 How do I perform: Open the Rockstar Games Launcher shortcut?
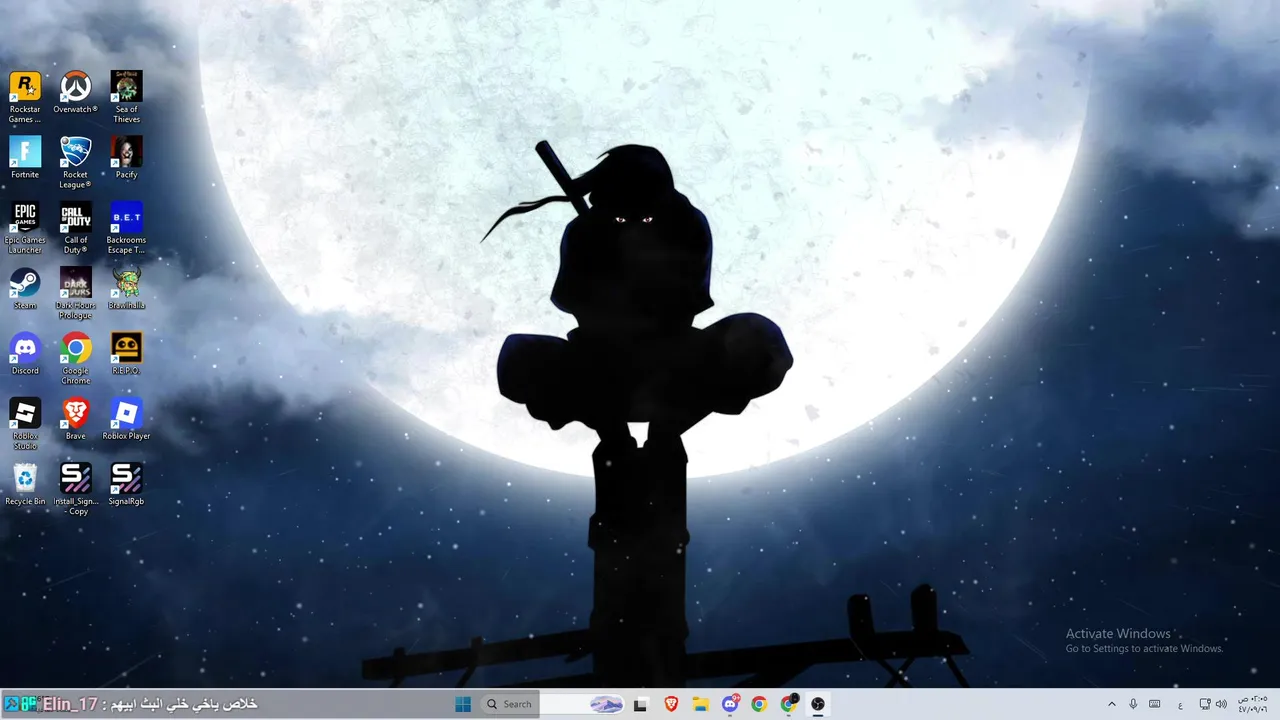coord(25,97)
